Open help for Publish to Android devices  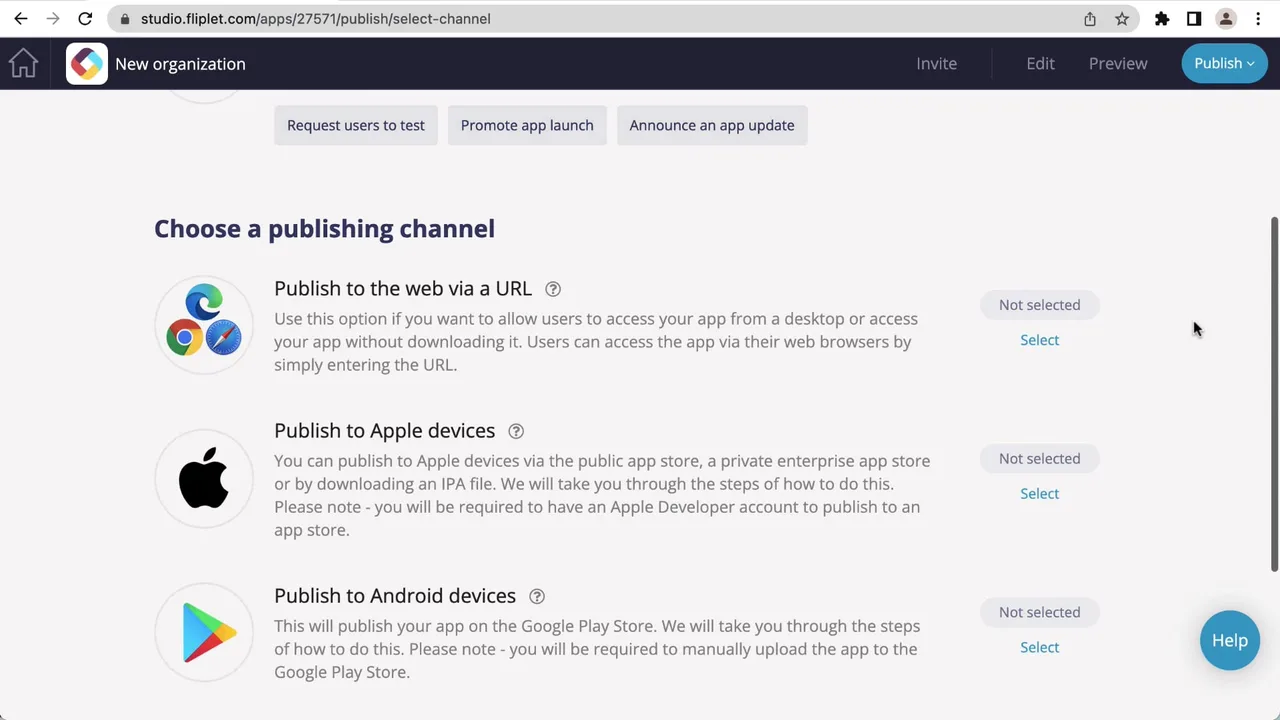click(537, 596)
